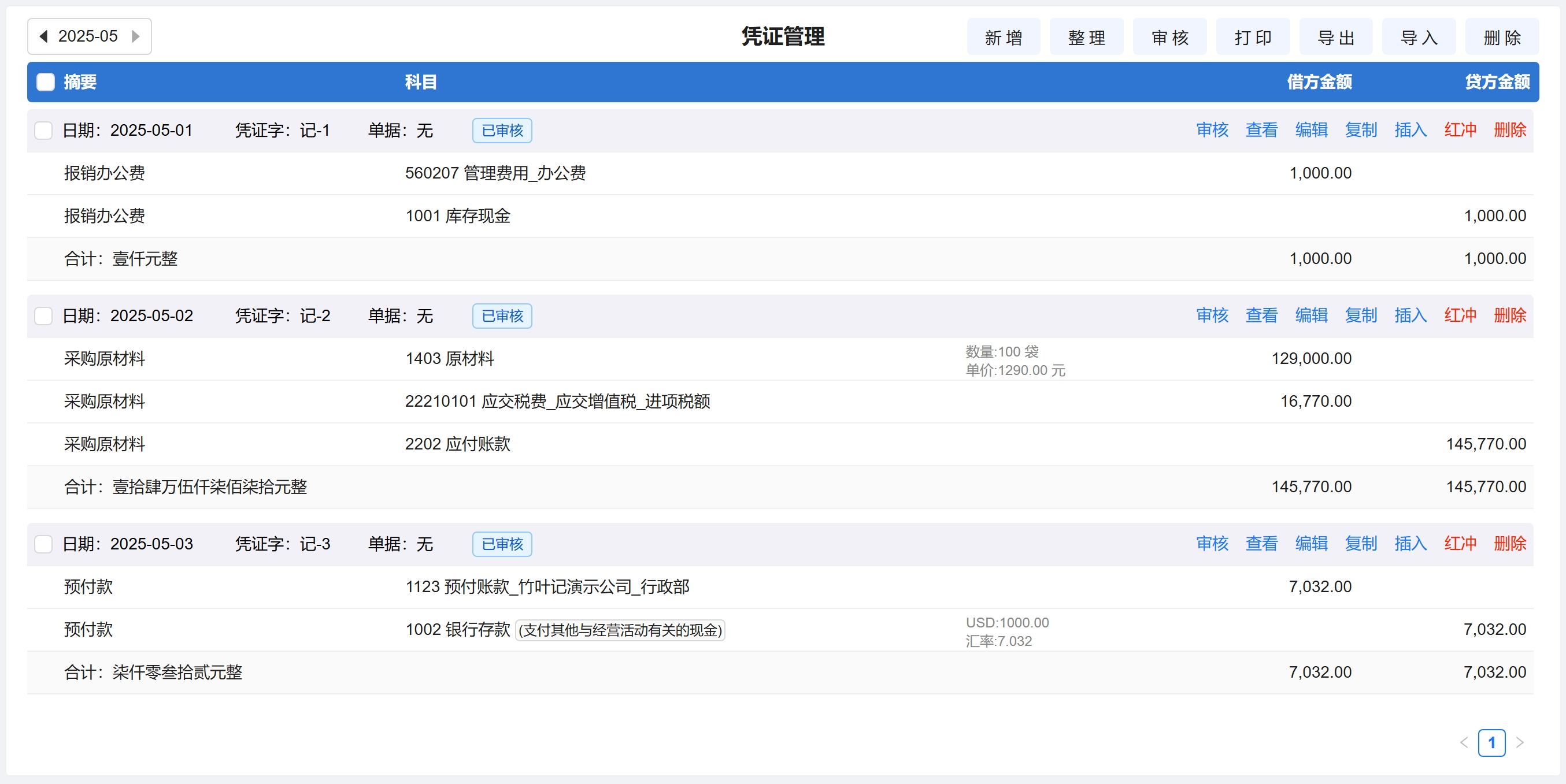1566x784 pixels.
Task: Check the voucher 记-1 checkbox
Action: pyautogui.click(x=43, y=130)
